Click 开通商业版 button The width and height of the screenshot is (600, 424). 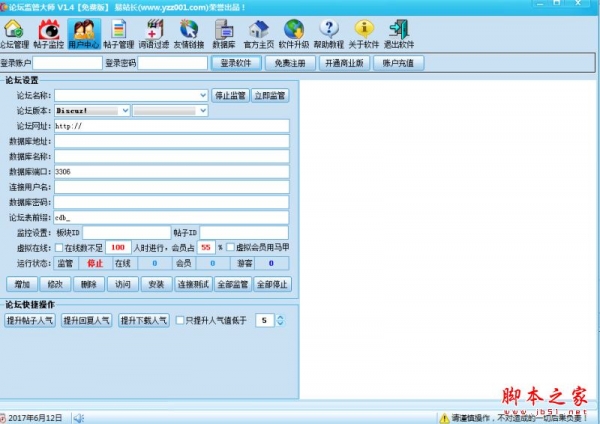click(344, 63)
